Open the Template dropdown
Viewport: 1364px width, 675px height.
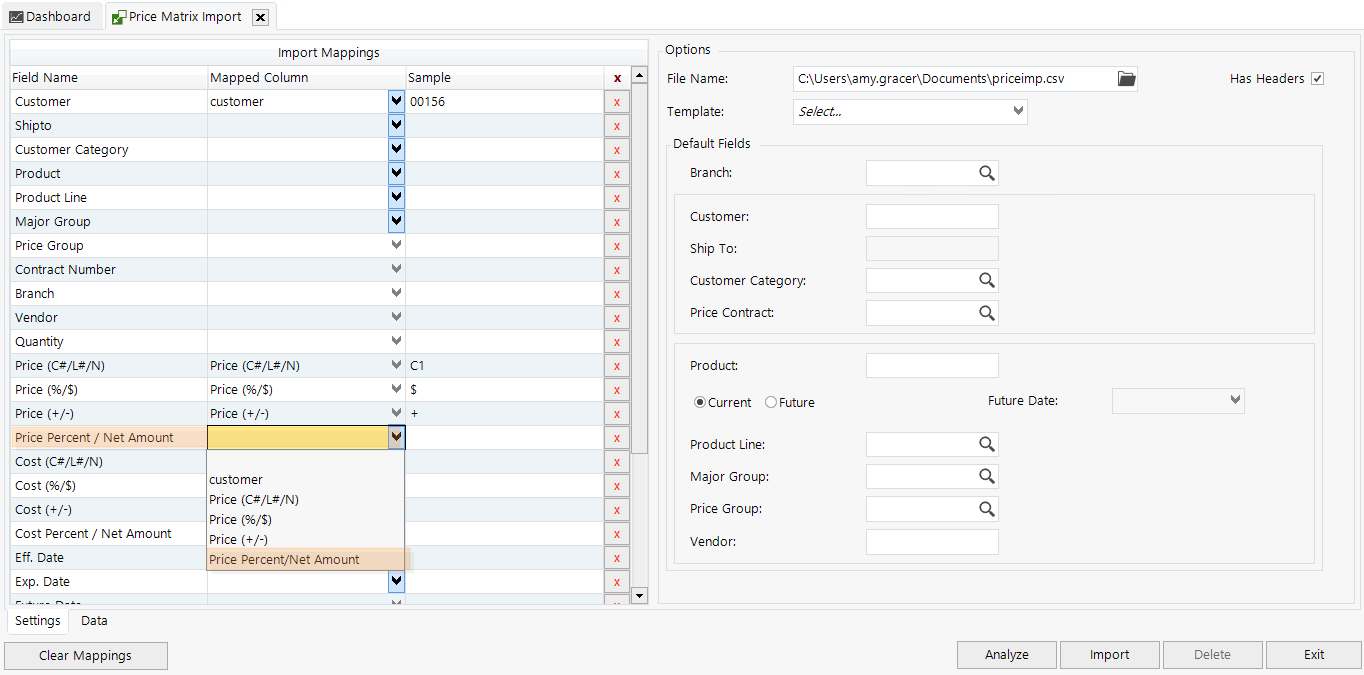(x=1017, y=111)
